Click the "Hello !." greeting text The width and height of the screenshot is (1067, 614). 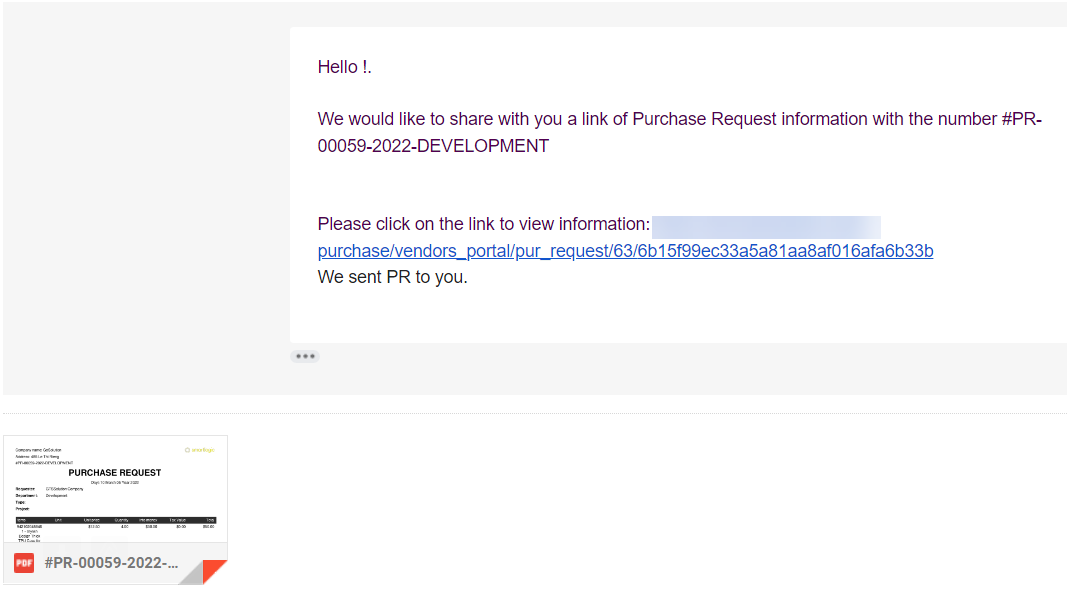(345, 67)
